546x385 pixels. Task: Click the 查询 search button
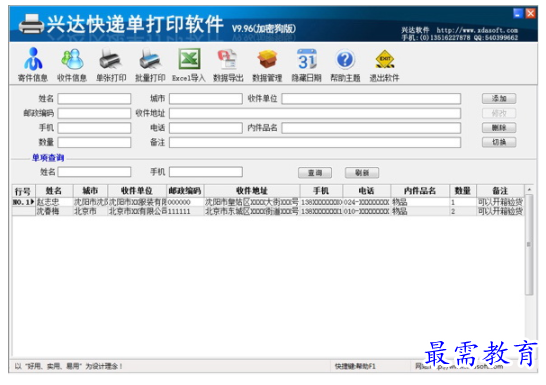pyautogui.click(x=315, y=173)
